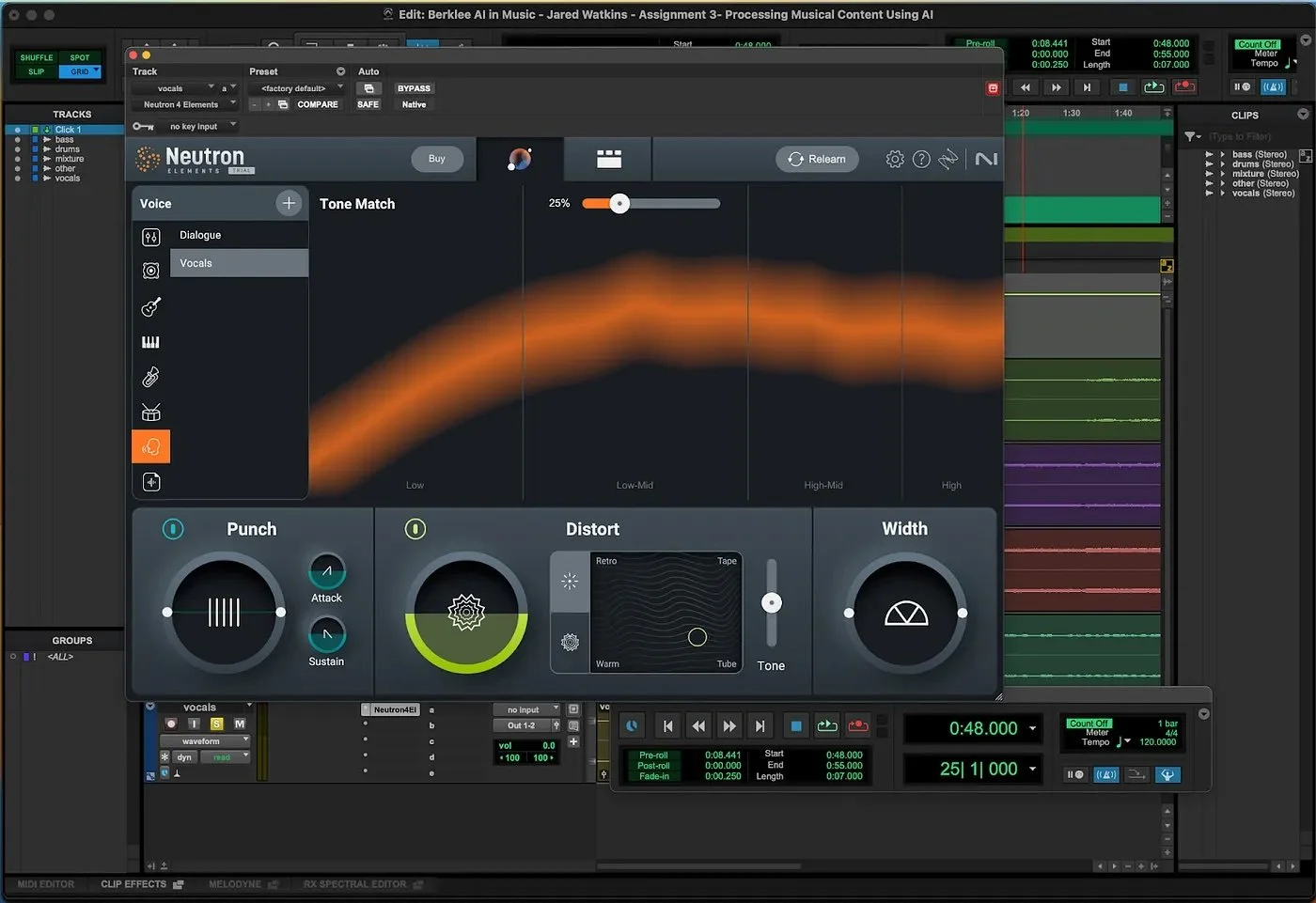Click the clips filter funnel icon

pyautogui.click(x=1191, y=136)
